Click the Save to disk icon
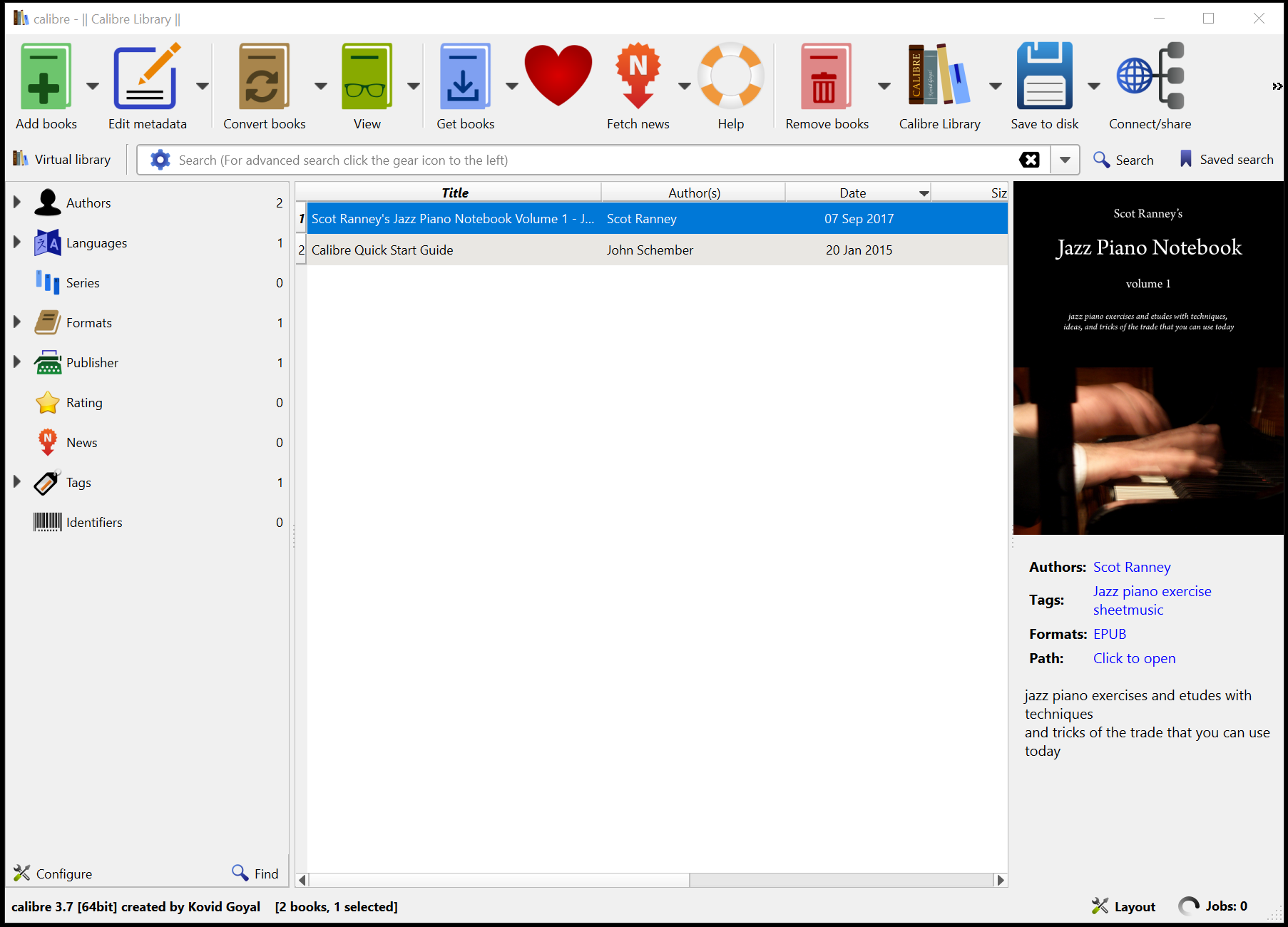 pos(1044,77)
